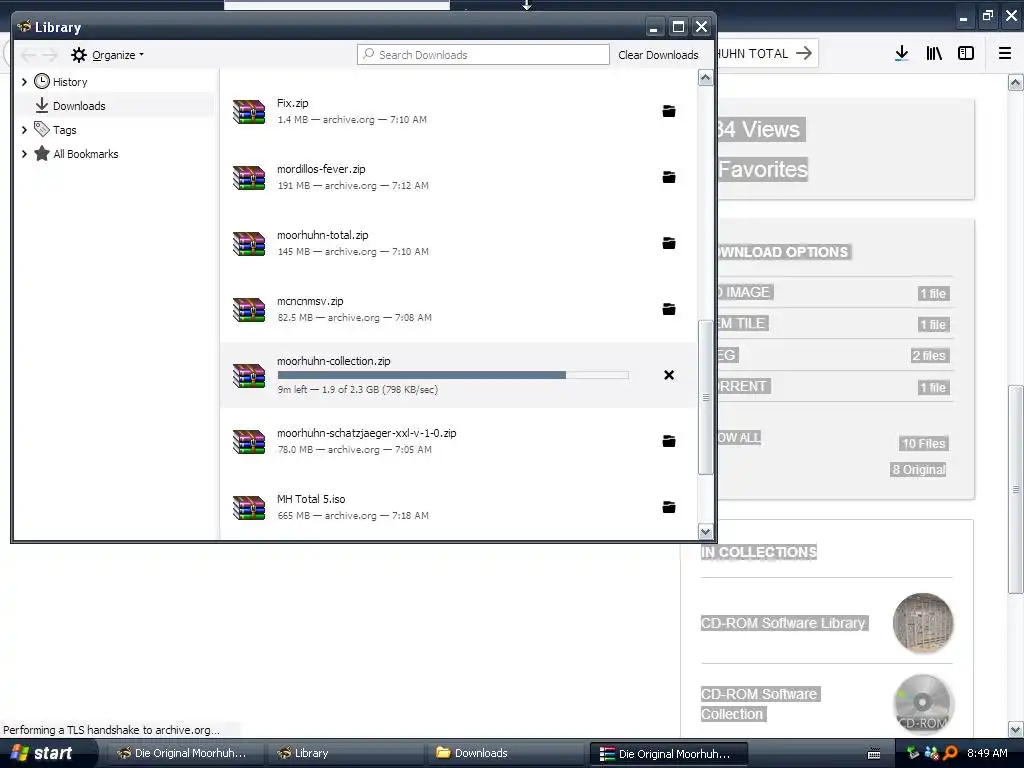Click CD-ROM Software Collection disc thumbnail

(x=923, y=704)
